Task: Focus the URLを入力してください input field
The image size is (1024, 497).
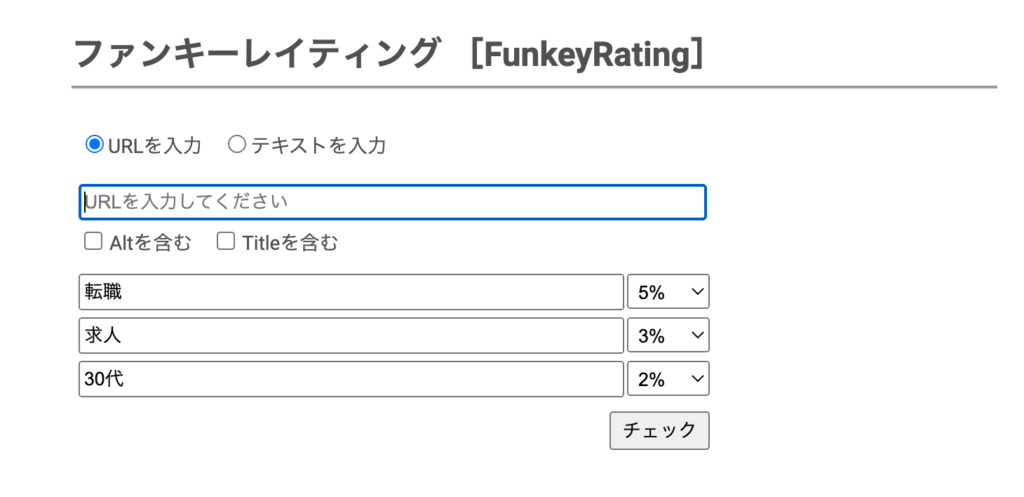Action: (x=392, y=202)
